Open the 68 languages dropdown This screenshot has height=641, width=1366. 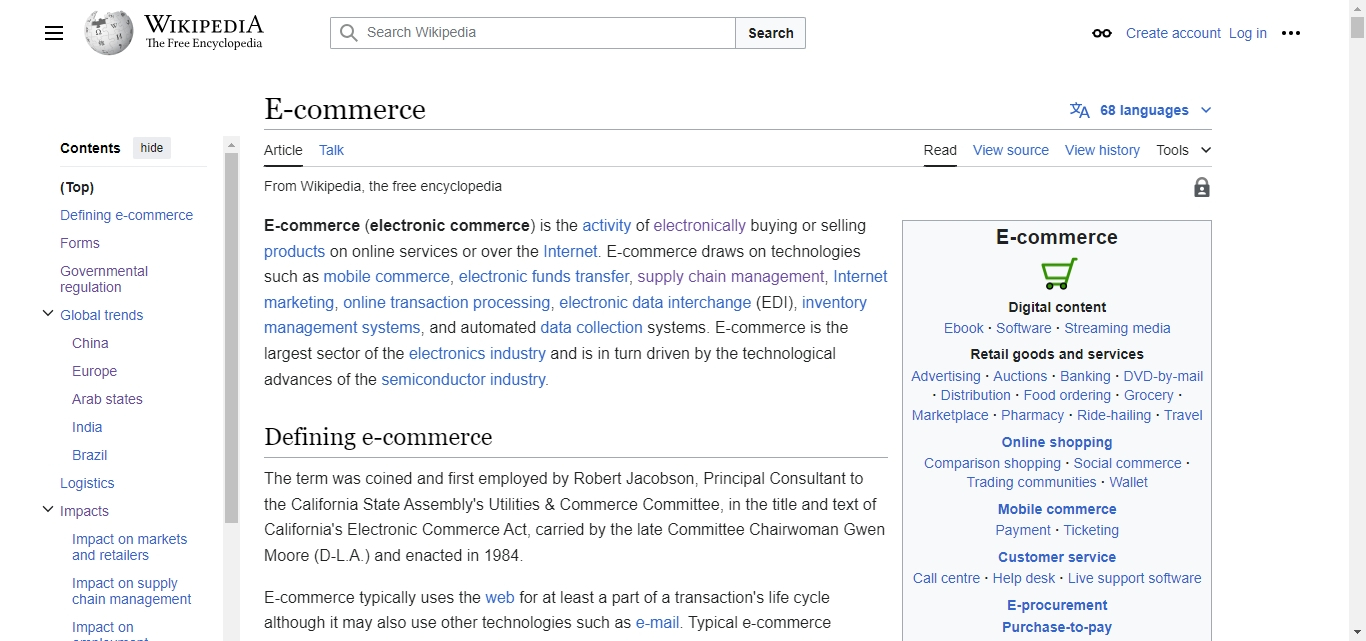(1141, 110)
